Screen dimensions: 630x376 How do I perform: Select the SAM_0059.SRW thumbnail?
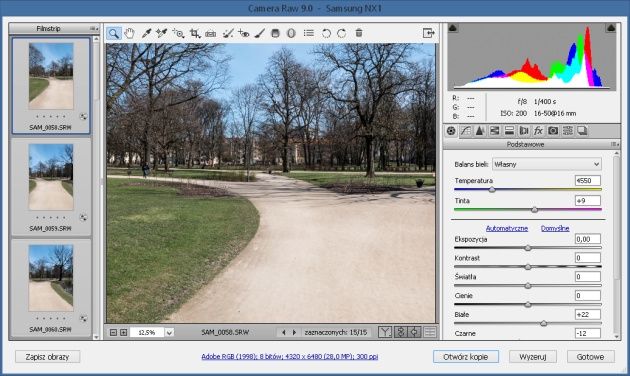tap(51, 177)
